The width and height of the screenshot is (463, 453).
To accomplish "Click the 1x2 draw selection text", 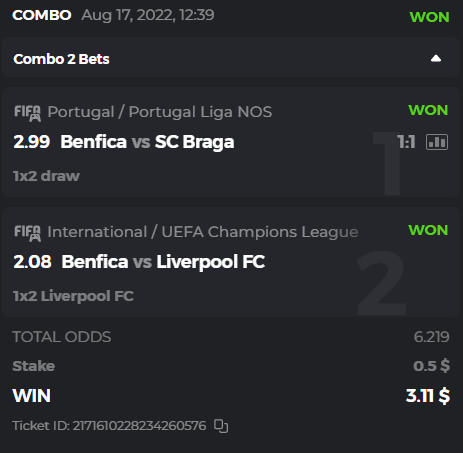I will coord(46,176).
